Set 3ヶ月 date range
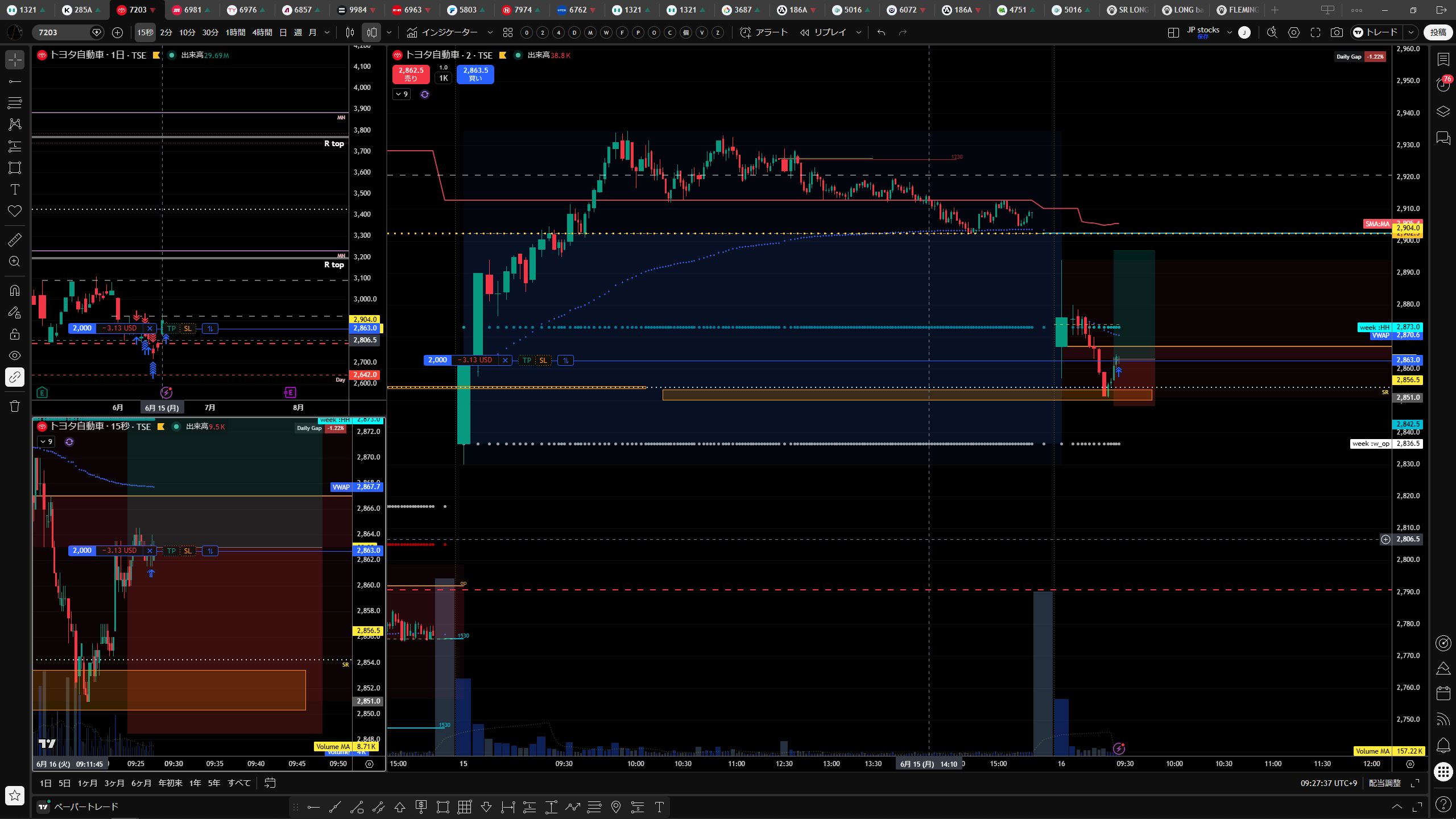Image resolution: width=1456 pixels, height=819 pixels. (114, 783)
